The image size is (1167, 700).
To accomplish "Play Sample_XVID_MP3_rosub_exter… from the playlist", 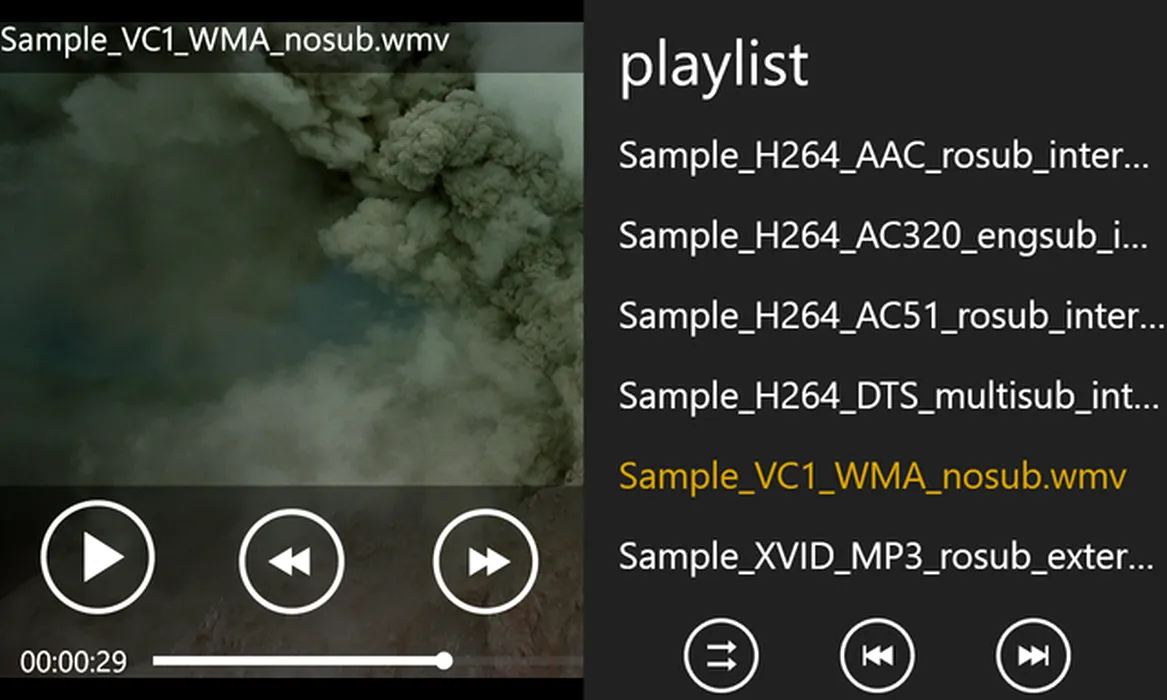I will pyautogui.click(x=886, y=556).
